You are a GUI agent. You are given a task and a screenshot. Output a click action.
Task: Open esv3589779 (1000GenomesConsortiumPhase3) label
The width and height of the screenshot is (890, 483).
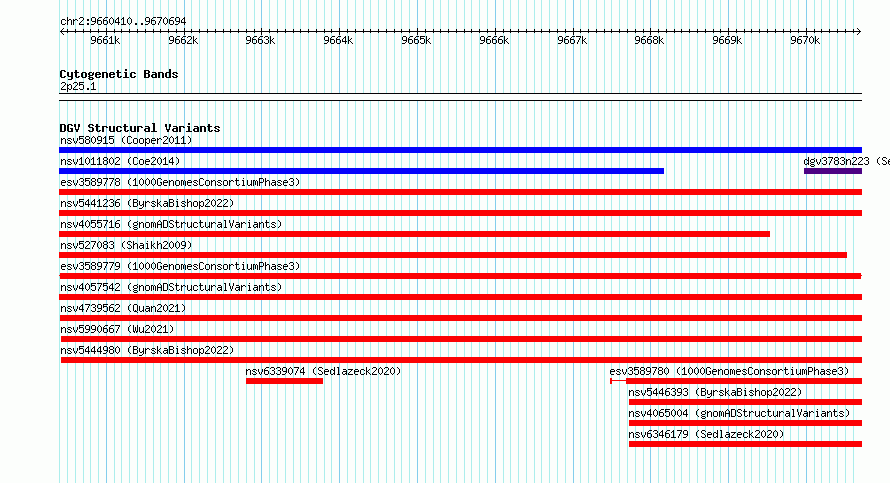180,266
